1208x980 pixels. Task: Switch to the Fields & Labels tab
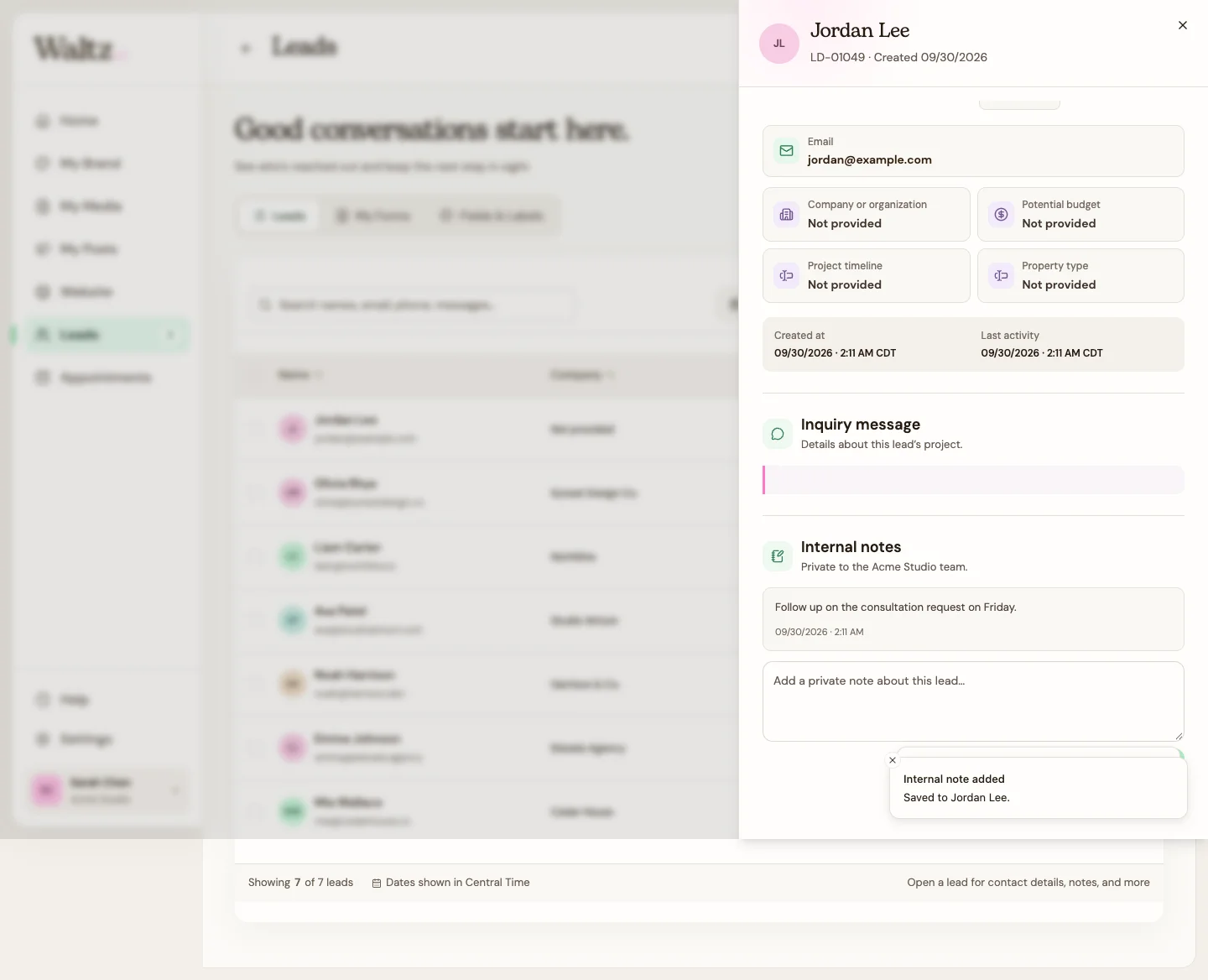[x=492, y=216]
